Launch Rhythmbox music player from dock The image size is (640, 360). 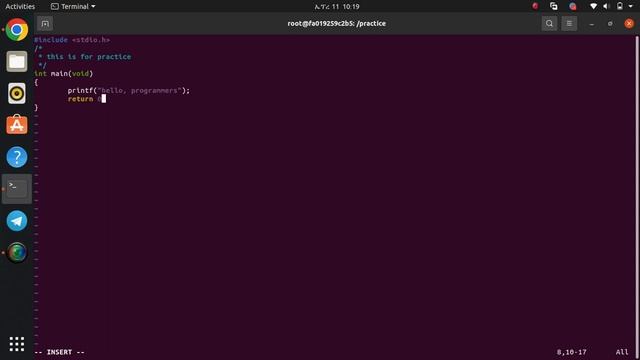[x=17, y=93]
